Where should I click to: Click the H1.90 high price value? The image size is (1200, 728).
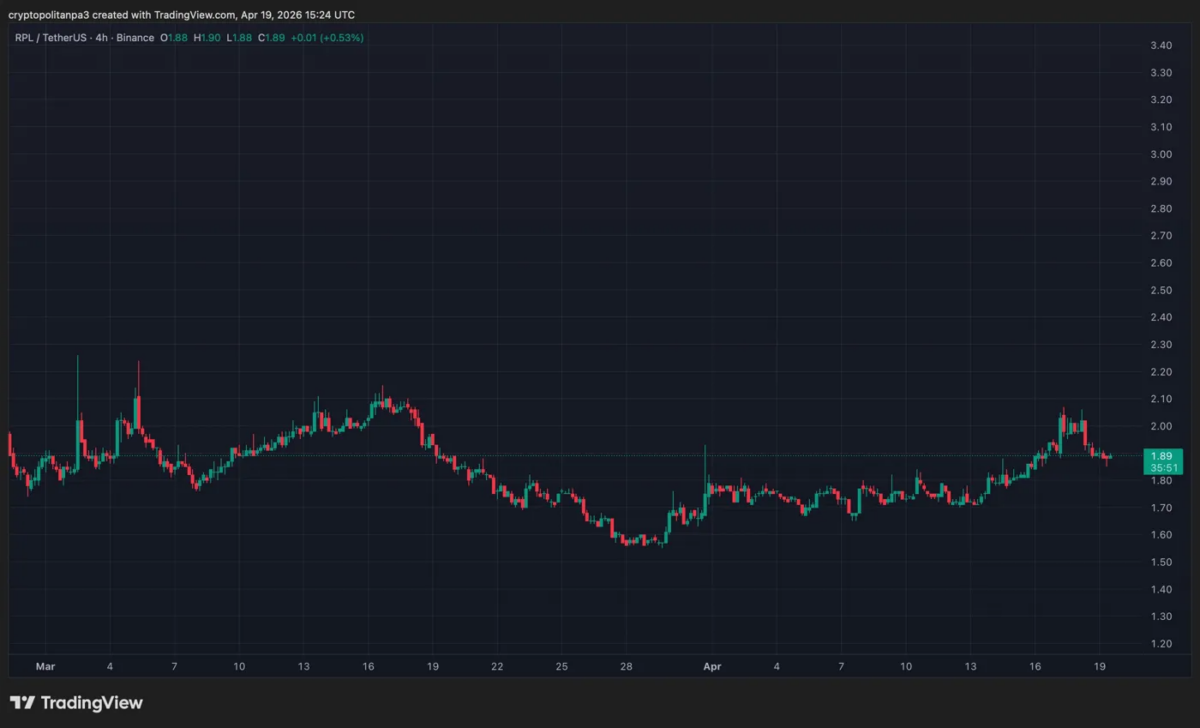(210, 38)
